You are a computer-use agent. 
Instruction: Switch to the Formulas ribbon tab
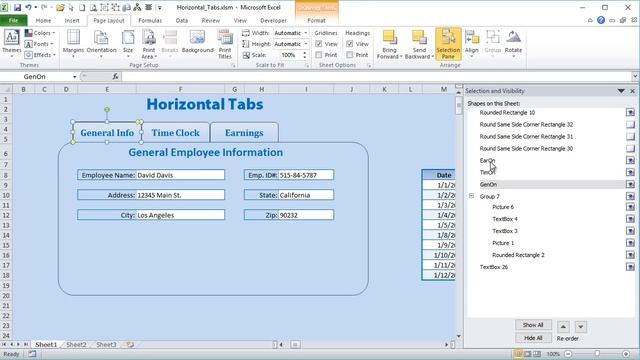coord(150,20)
